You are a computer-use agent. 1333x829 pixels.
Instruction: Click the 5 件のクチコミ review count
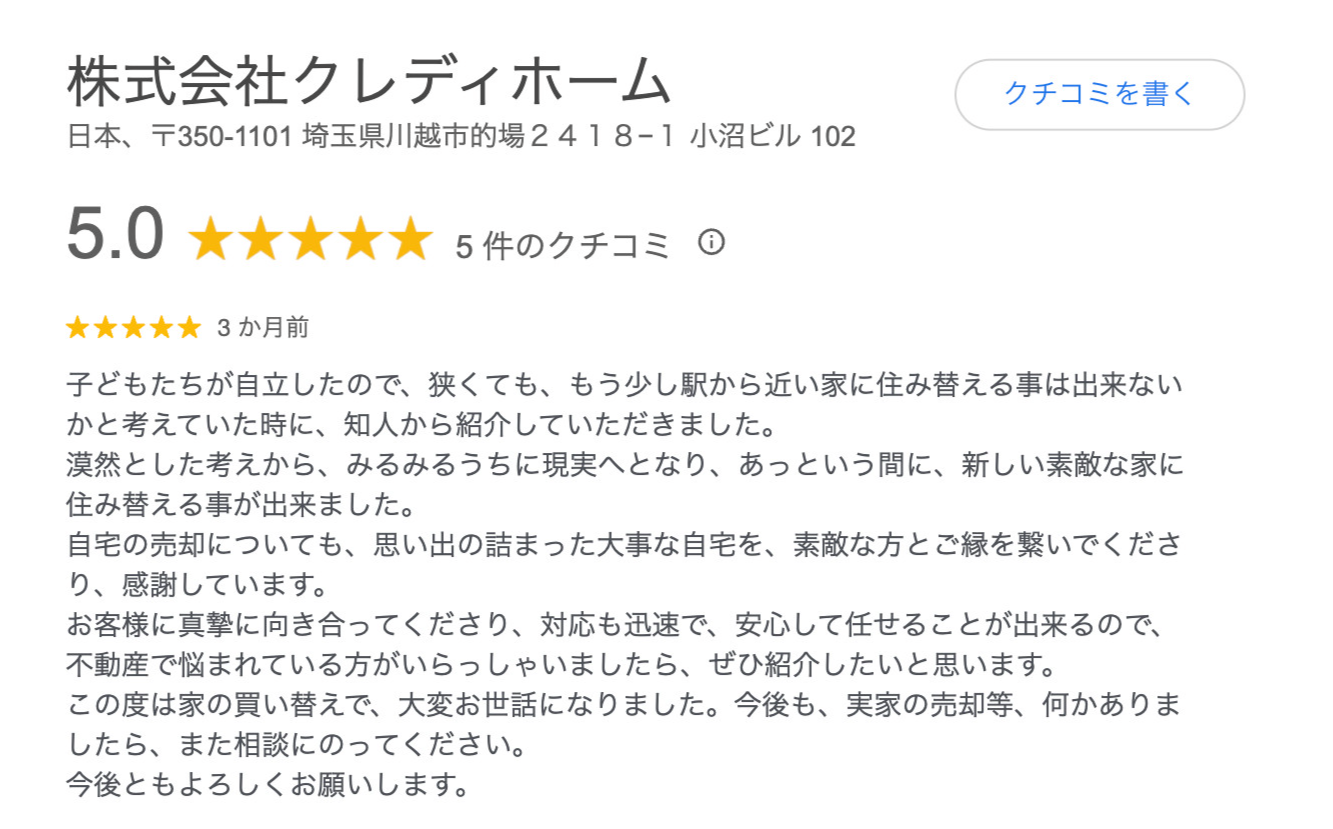pyautogui.click(x=562, y=245)
